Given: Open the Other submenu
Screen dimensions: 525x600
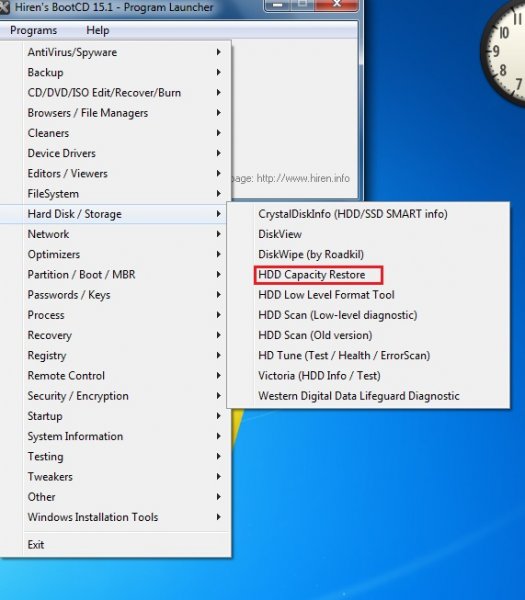Looking at the screenshot, I should coord(115,497).
